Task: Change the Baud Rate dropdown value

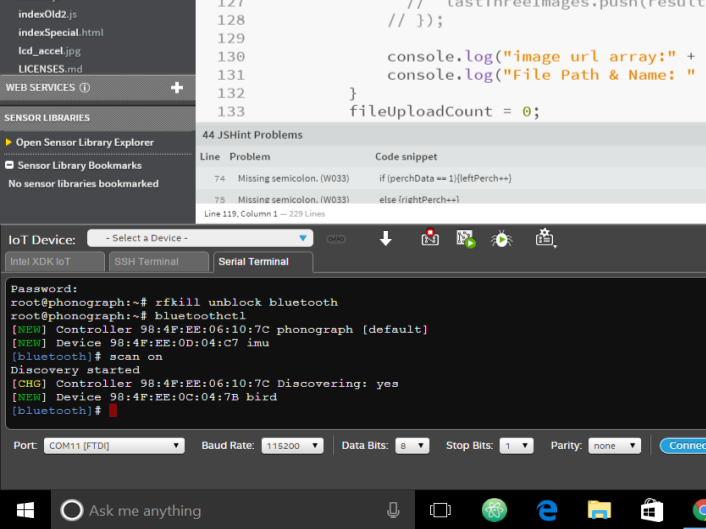Action: click(x=294, y=446)
